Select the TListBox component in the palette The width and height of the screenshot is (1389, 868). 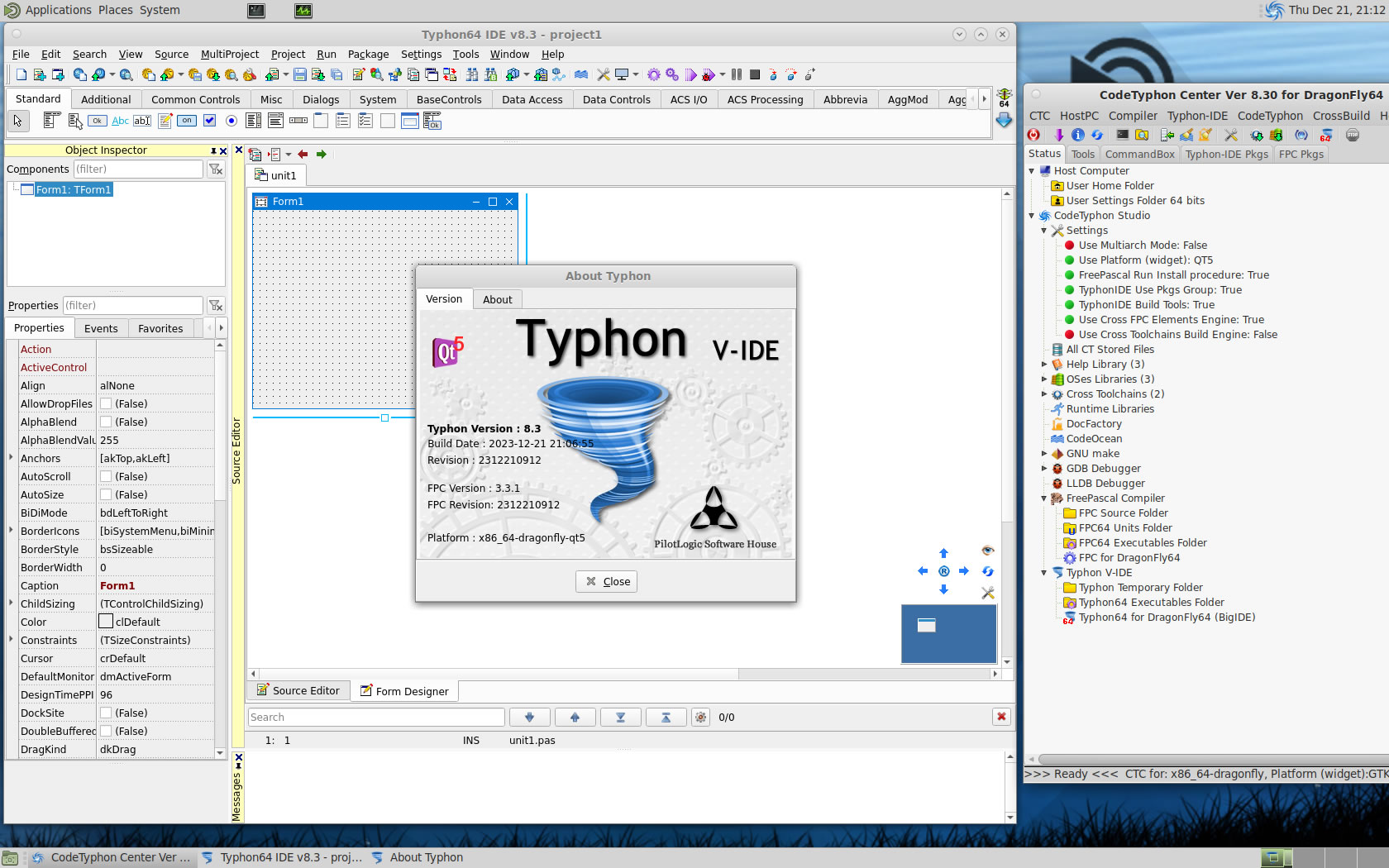[254, 121]
